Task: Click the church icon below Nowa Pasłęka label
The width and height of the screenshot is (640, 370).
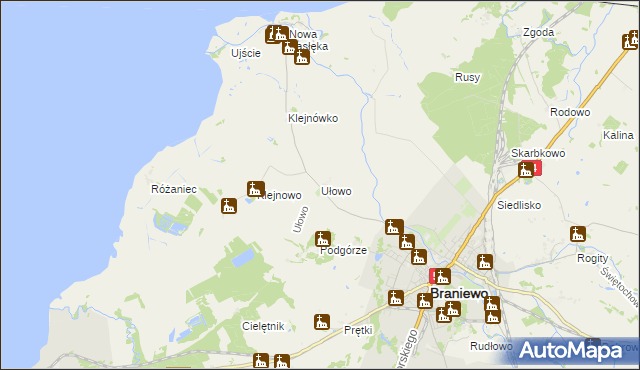Action: (302, 57)
